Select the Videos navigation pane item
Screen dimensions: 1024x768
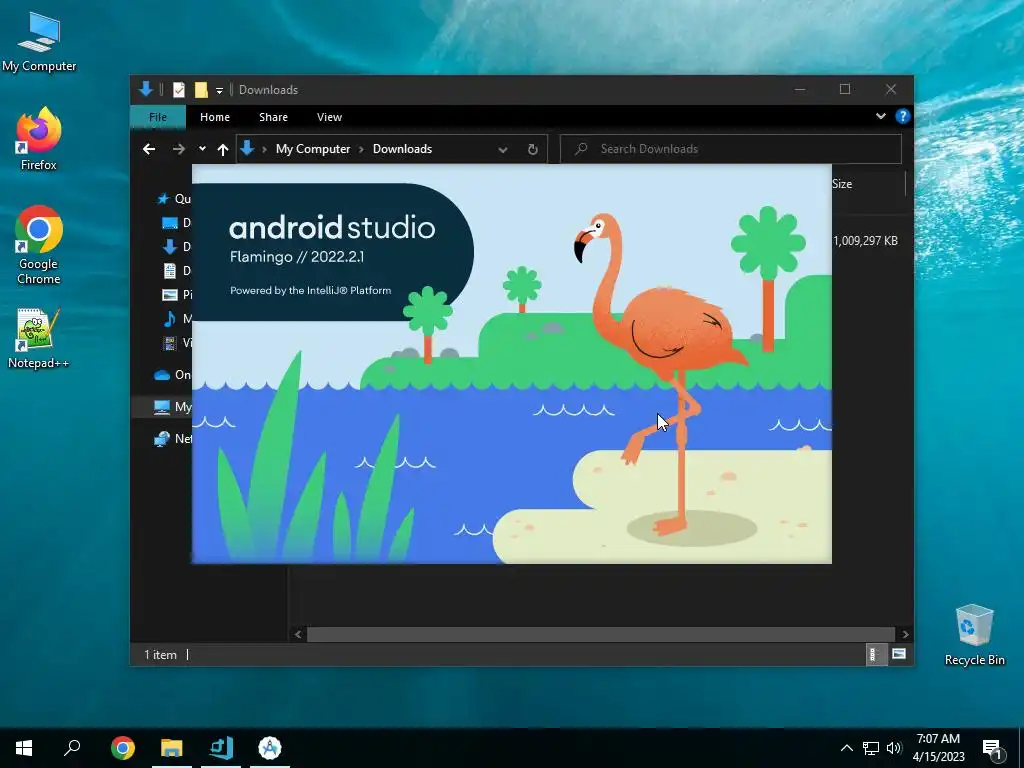point(176,343)
